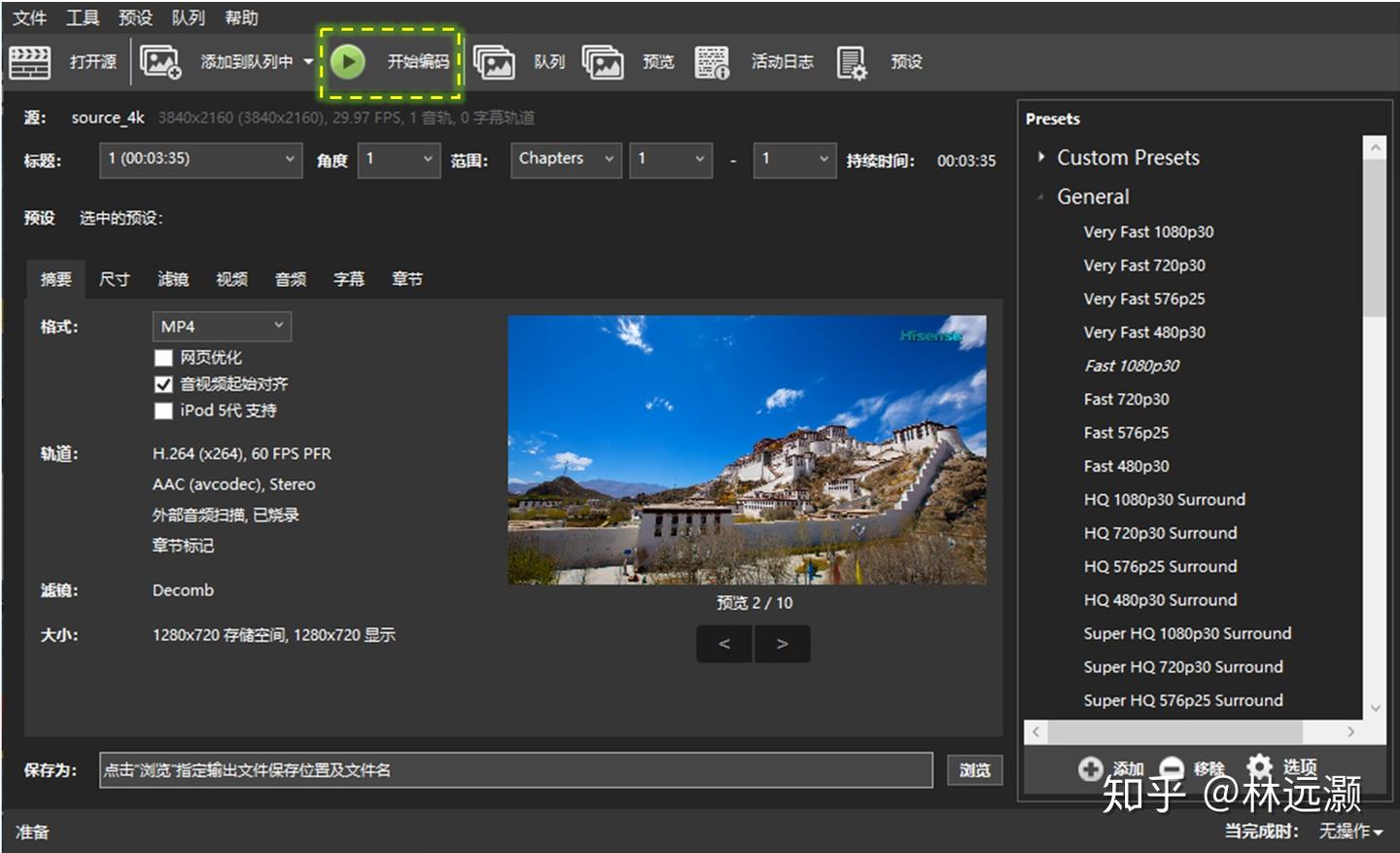Select the Very Fast 576p25 preset
This screenshot has width=1400, height=853.
(1144, 300)
